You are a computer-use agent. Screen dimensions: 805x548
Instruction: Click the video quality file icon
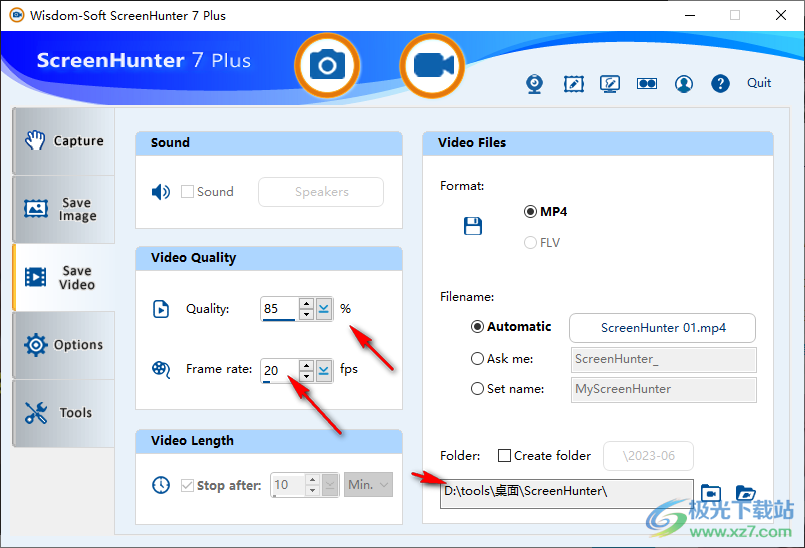(161, 309)
